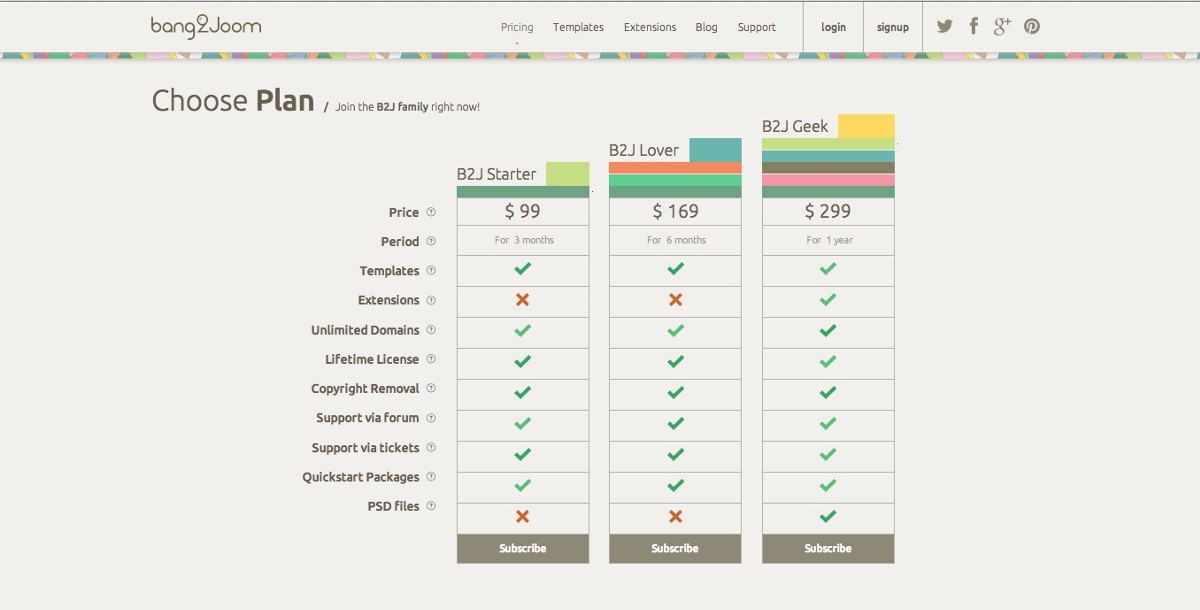The width and height of the screenshot is (1200, 610).
Task: Visit the Blog menu item
Action: [x=707, y=27]
